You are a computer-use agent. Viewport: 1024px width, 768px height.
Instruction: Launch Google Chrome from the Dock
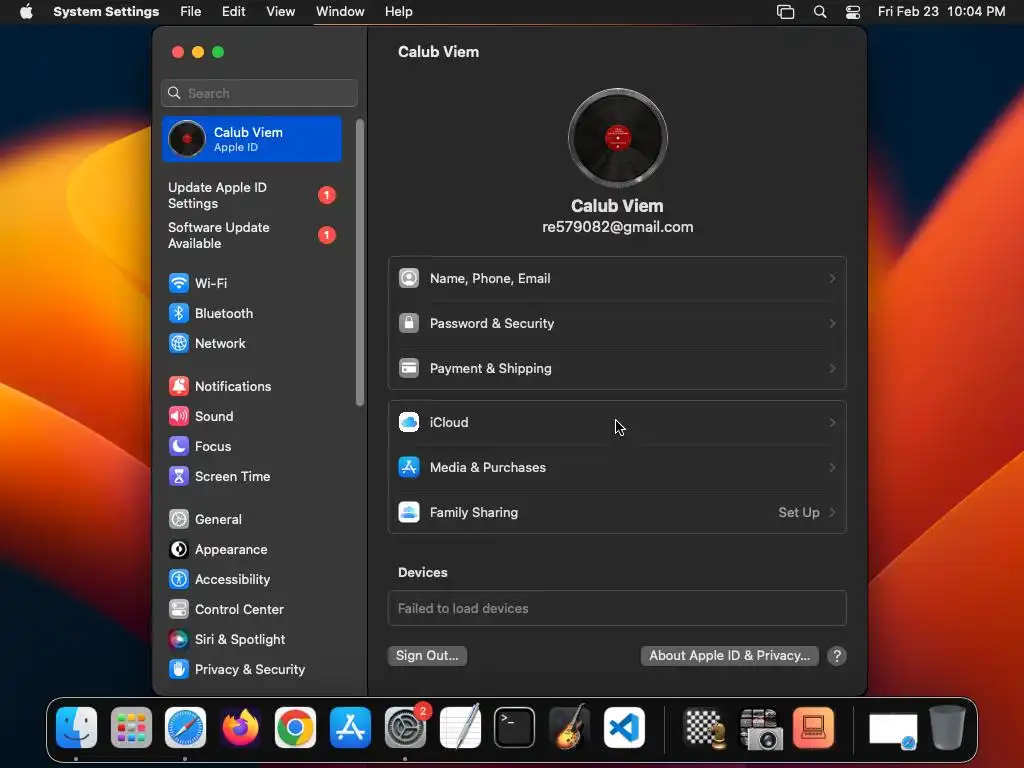(x=295, y=728)
